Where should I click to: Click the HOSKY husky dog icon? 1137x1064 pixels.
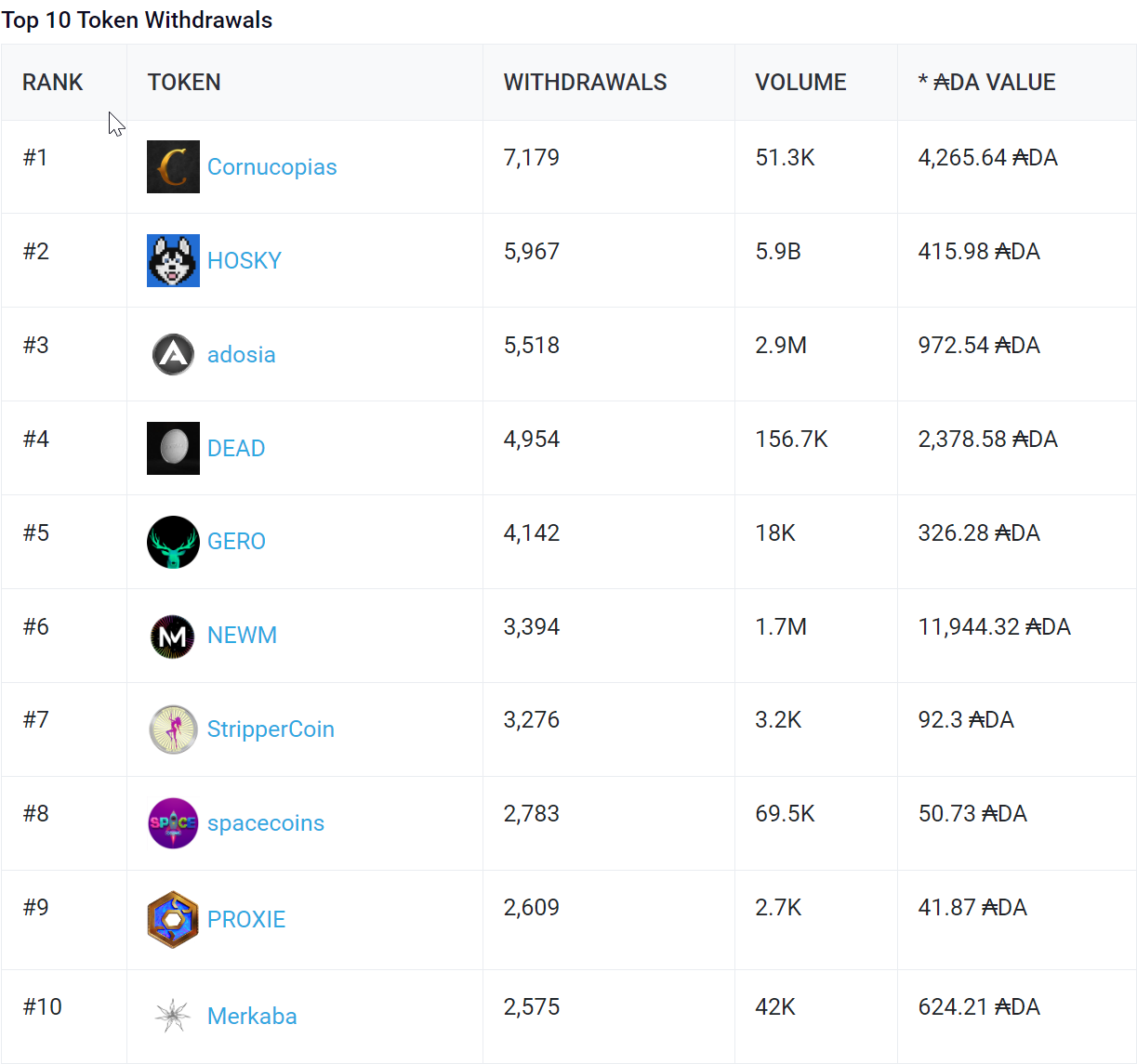(x=173, y=260)
